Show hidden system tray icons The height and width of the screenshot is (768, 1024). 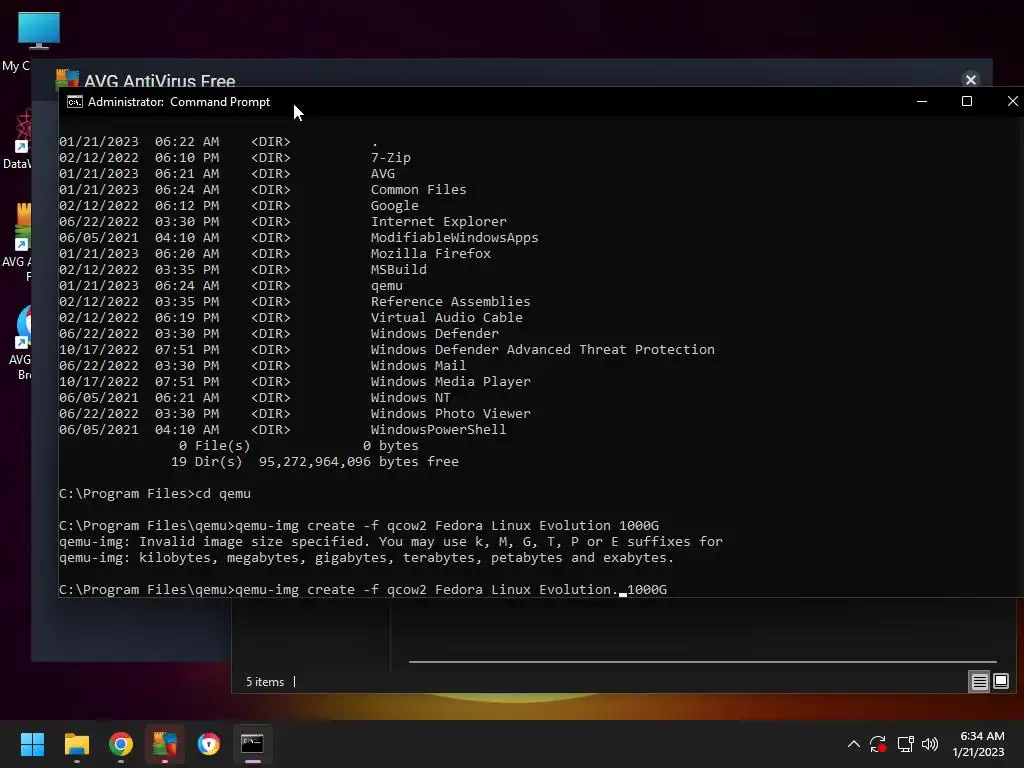click(x=854, y=744)
